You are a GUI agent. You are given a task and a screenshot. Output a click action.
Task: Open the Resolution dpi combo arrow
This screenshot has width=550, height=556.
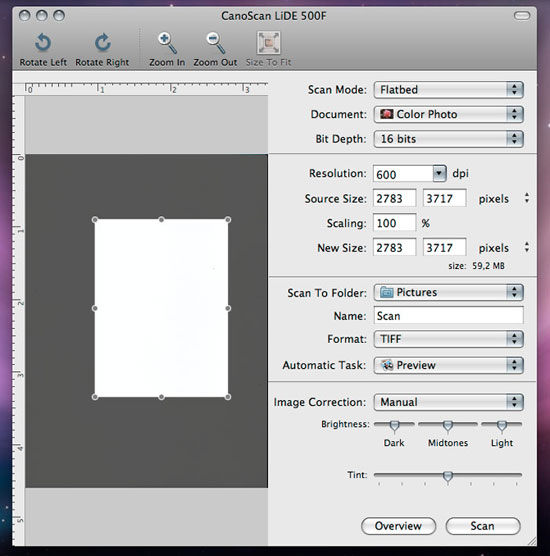tap(439, 173)
